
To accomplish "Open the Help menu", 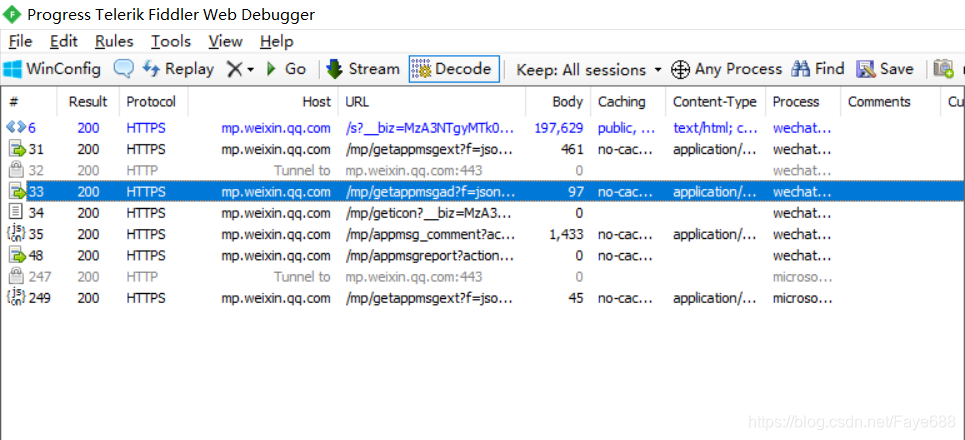I will coord(276,41).
